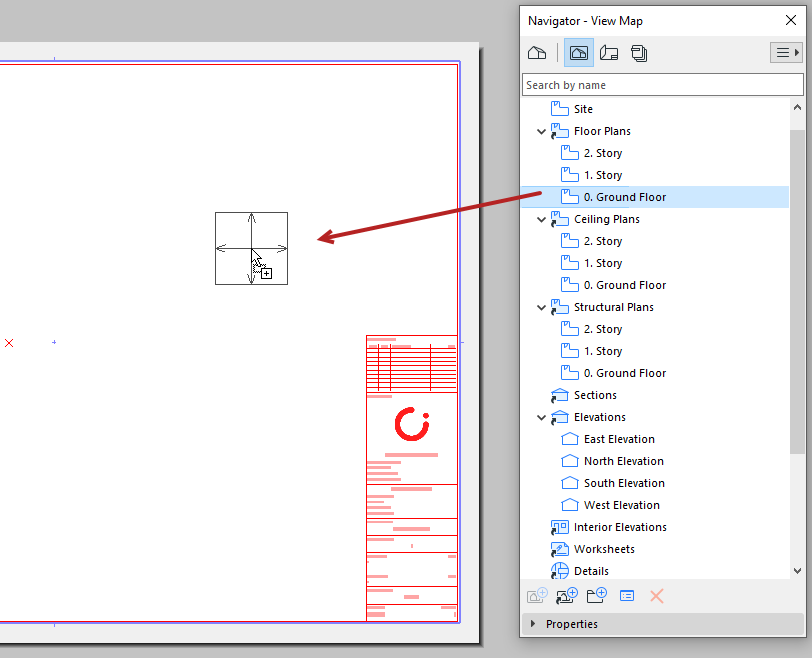Click the Clone a Folder icon
The image size is (812, 658).
(x=567, y=596)
